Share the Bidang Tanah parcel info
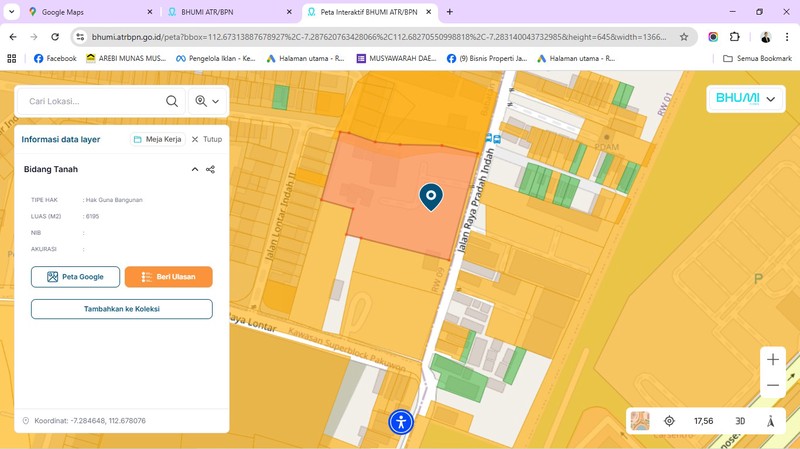 tap(210, 170)
